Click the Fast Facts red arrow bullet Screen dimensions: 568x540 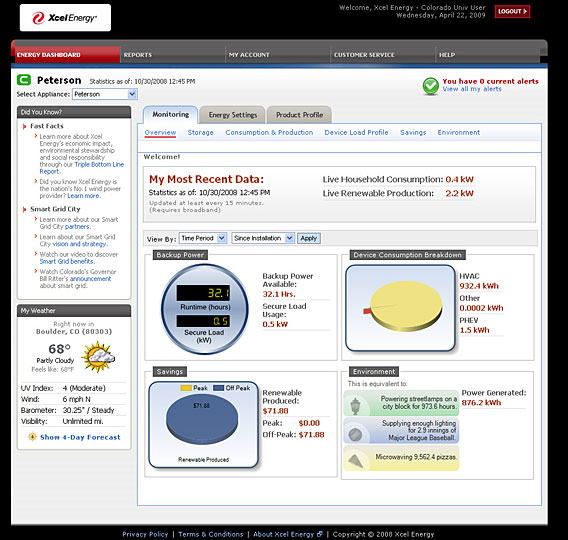(x=25, y=126)
